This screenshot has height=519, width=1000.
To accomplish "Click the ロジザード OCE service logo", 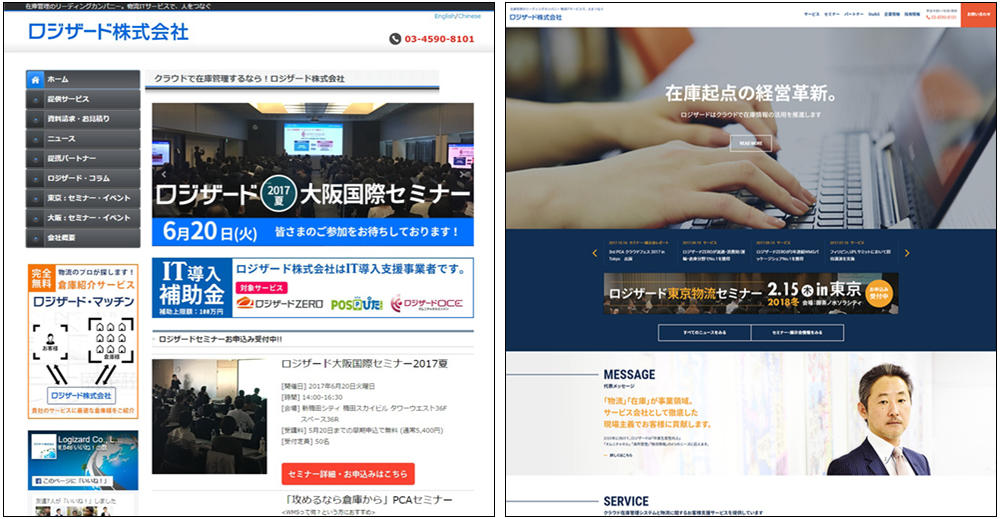I will [426, 303].
